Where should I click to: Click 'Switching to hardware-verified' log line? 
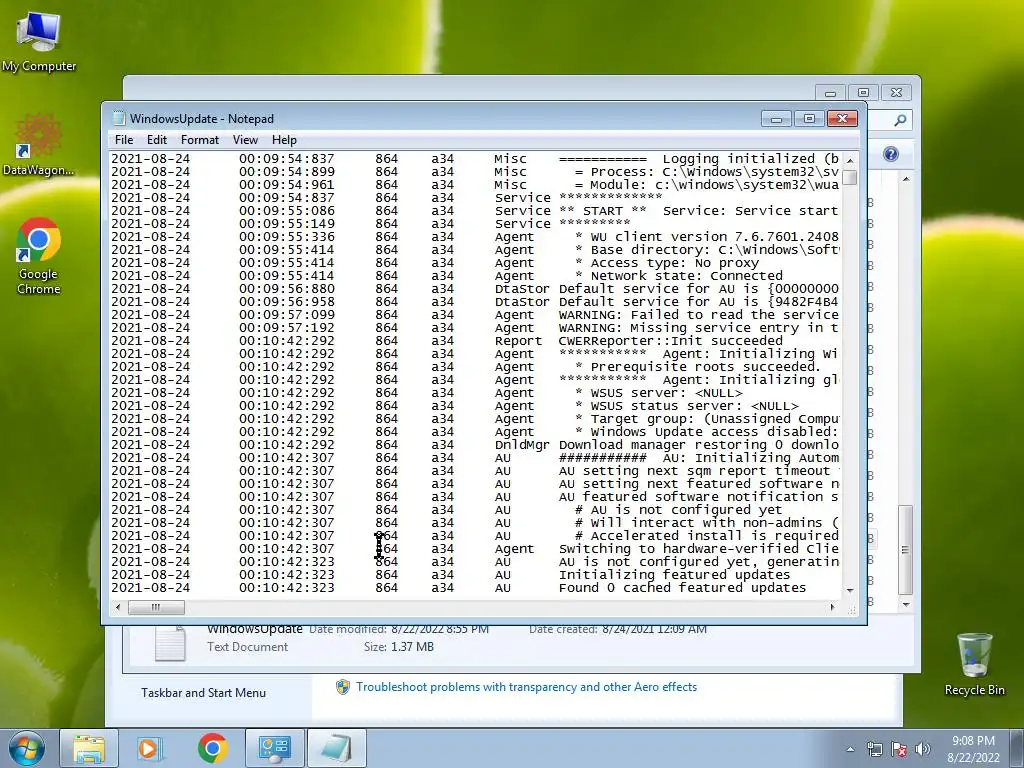pyautogui.click(x=475, y=549)
